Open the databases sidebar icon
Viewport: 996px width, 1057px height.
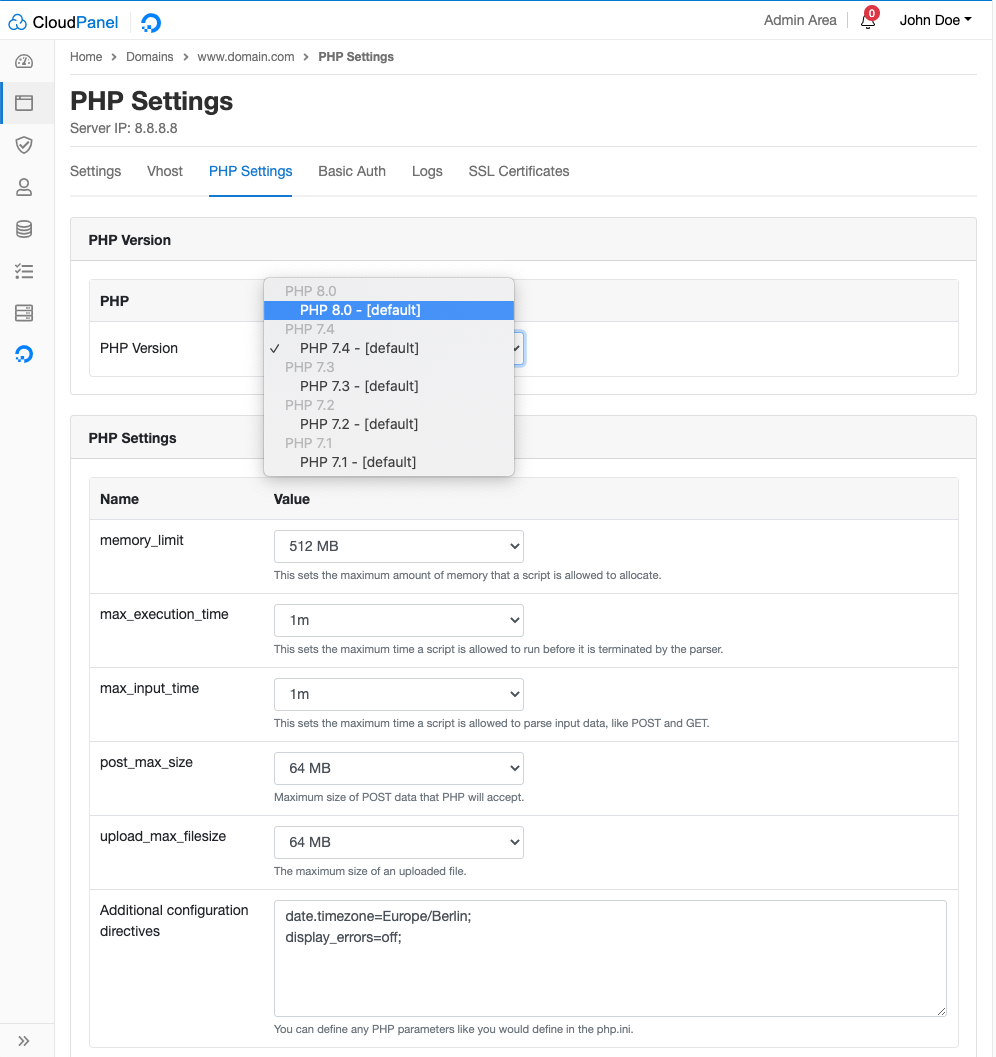pyautogui.click(x=24, y=229)
